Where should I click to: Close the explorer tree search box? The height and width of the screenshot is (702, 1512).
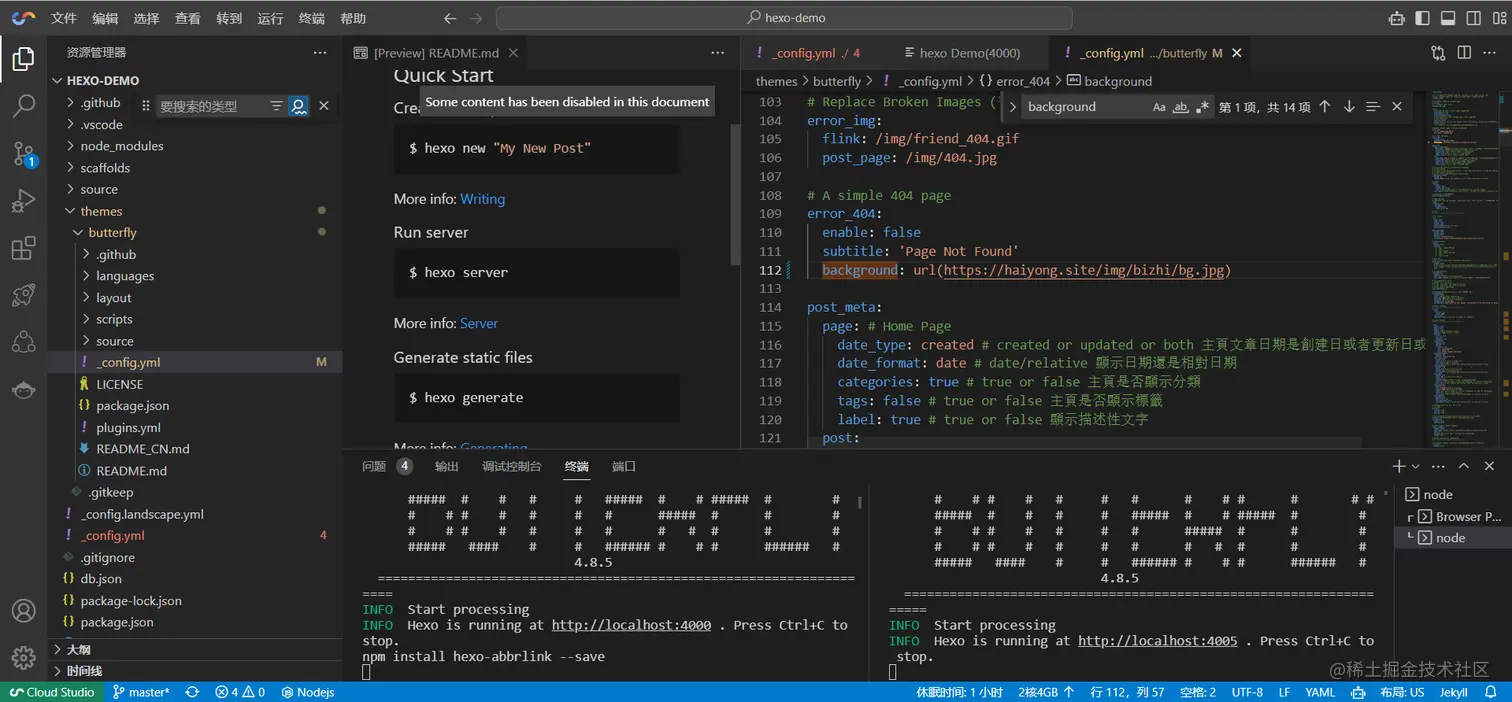coord(324,106)
